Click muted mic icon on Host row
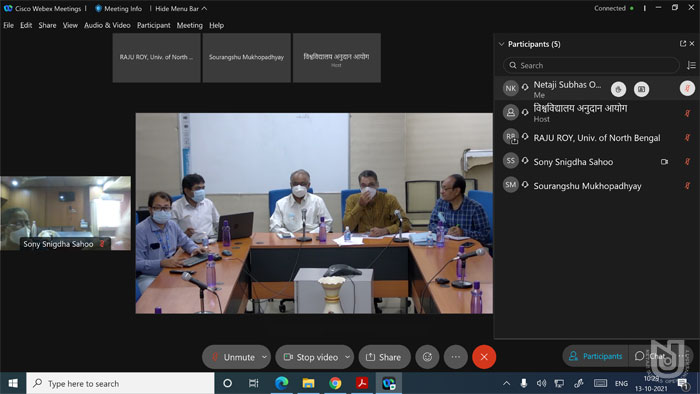700x394 pixels. tap(688, 113)
